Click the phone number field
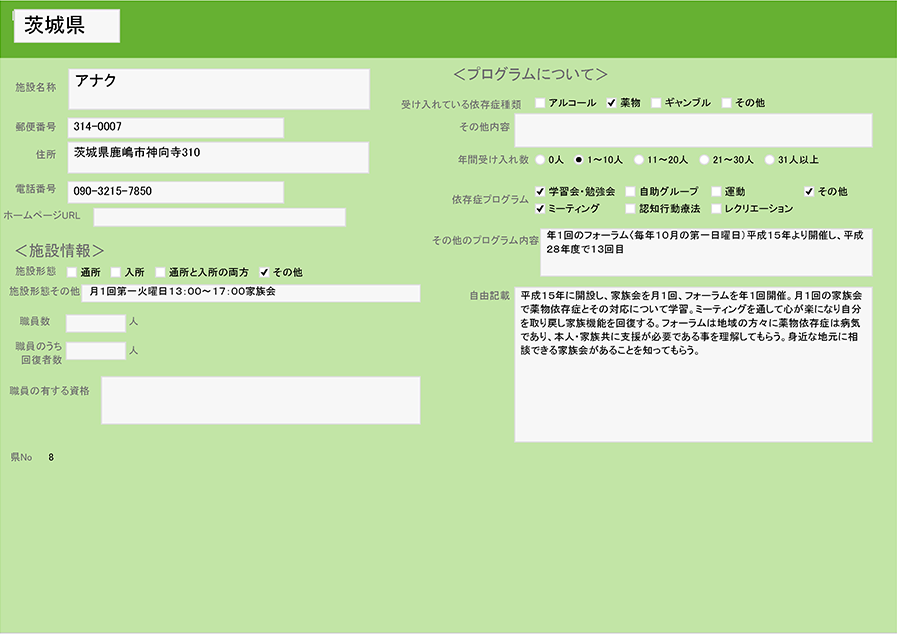This screenshot has width=897, height=634. [175, 191]
